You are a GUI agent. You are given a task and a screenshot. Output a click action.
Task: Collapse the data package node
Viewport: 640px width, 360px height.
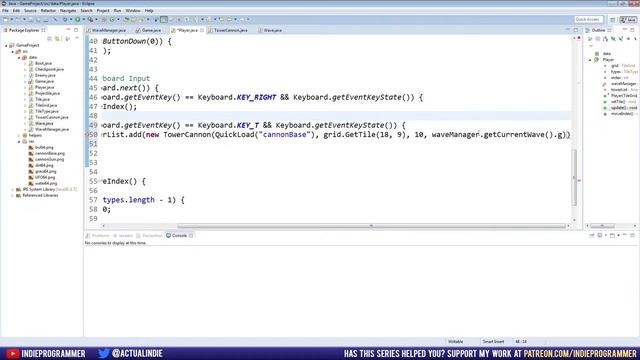(x=19, y=58)
